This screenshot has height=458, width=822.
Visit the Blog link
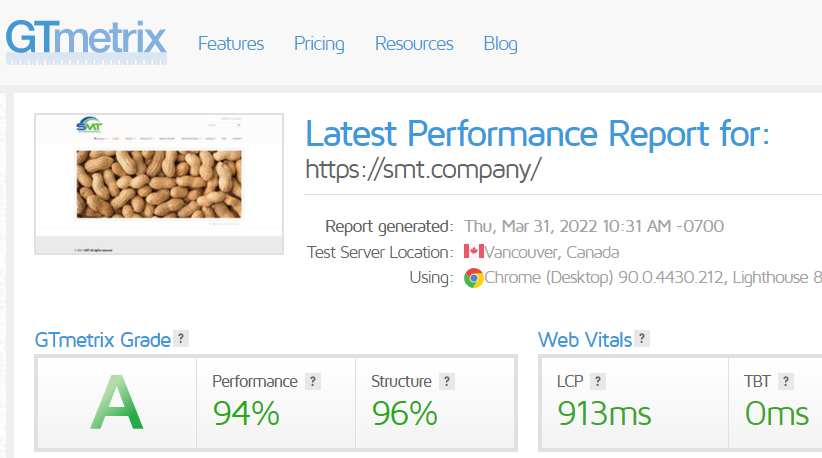point(500,44)
